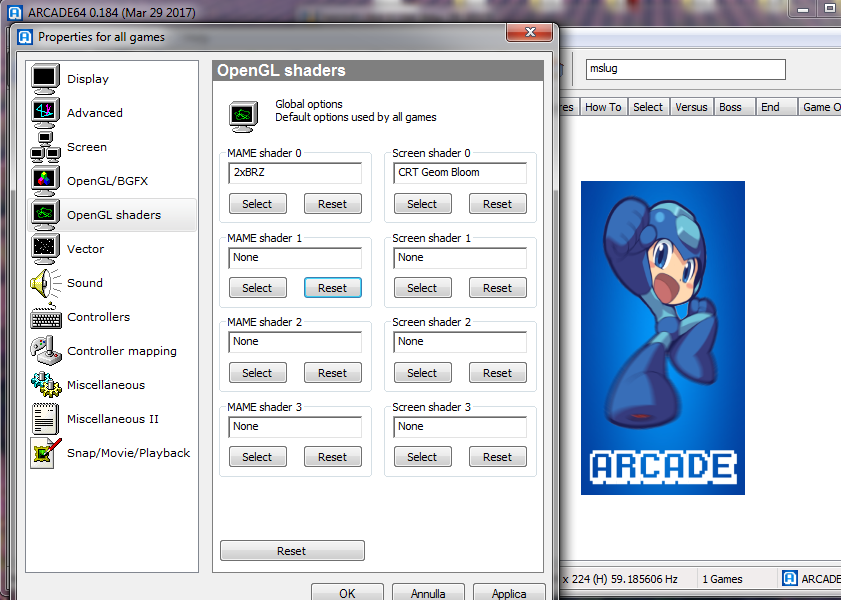Click the MAME shader 1 None field
Viewport: 841px width, 600px height.
coord(295,257)
